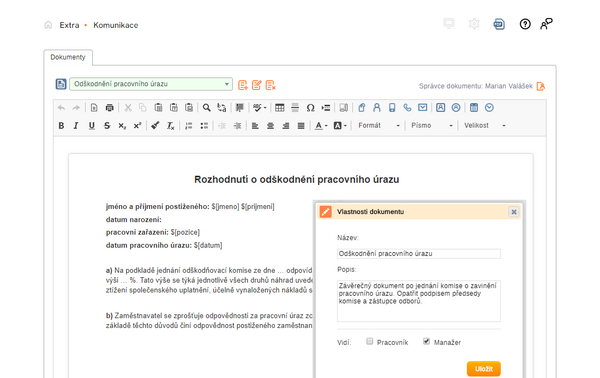The width and height of the screenshot is (600, 378).
Task: Open the Formát dropdown
Action: pyautogui.click(x=379, y=125)
